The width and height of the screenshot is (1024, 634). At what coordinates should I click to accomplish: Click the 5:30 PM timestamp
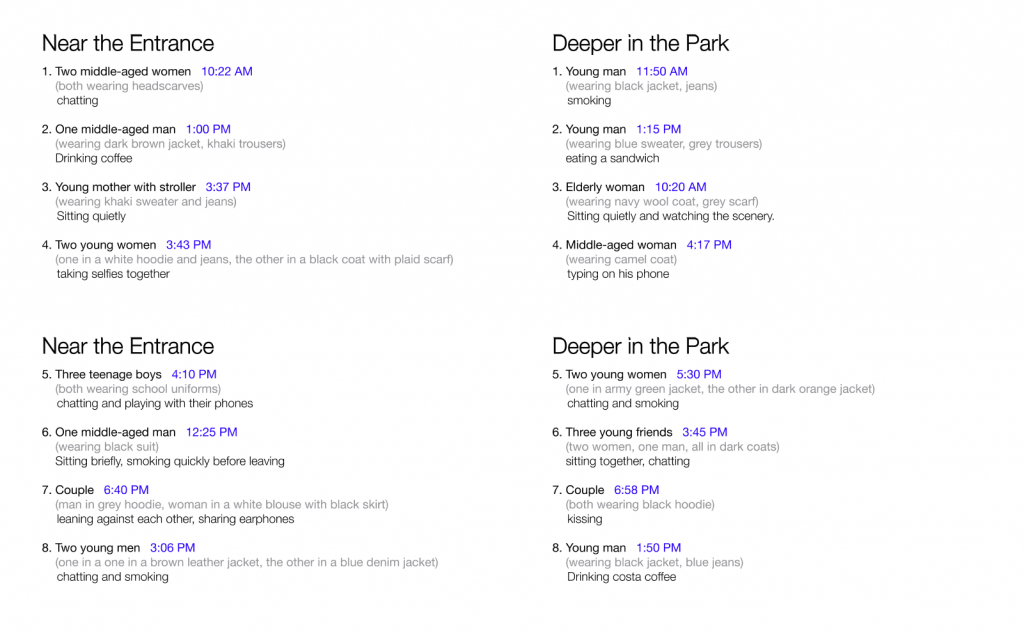point(699,375)
